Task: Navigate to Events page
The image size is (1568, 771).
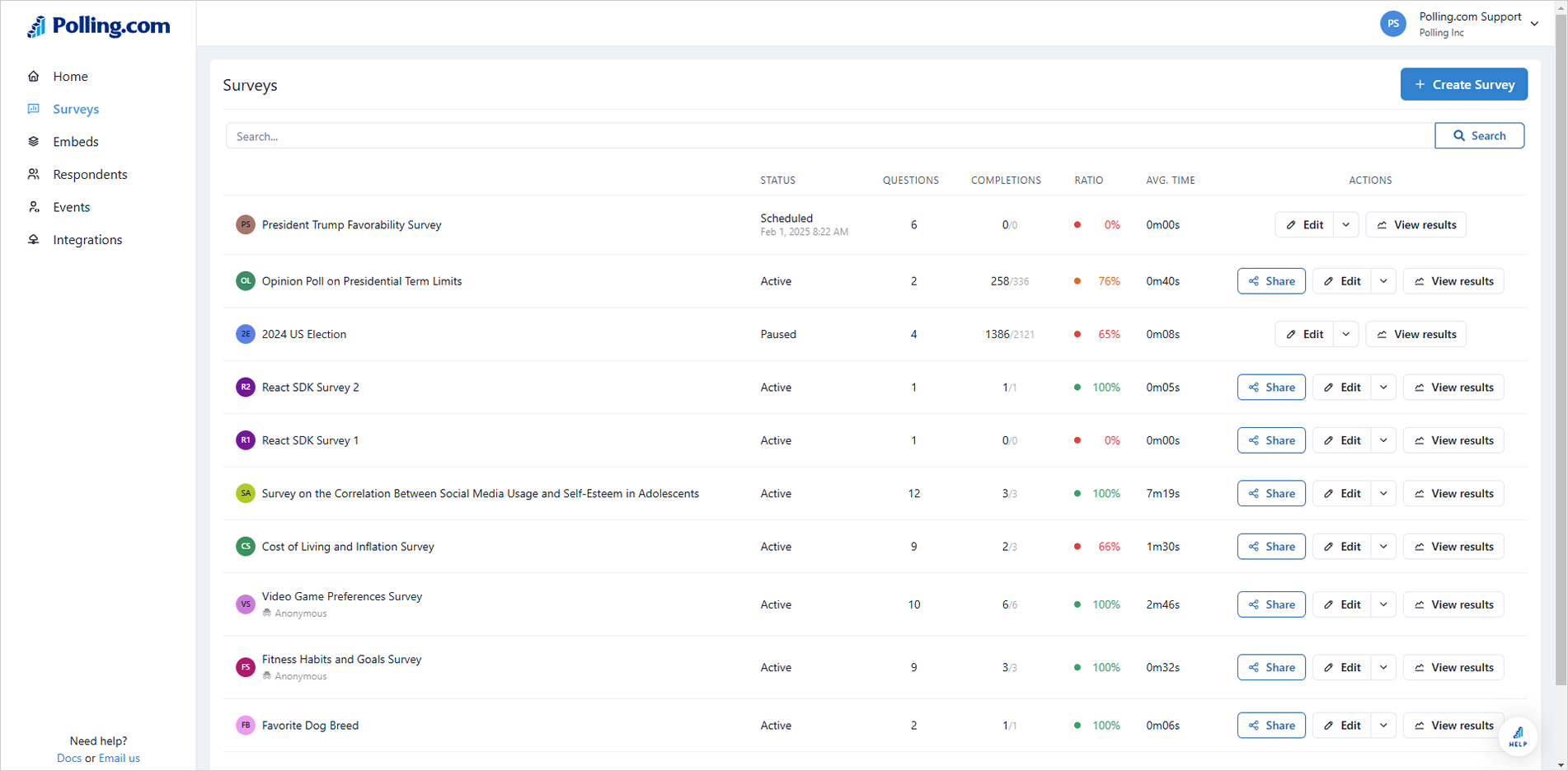Action: (x=72, y=207)
